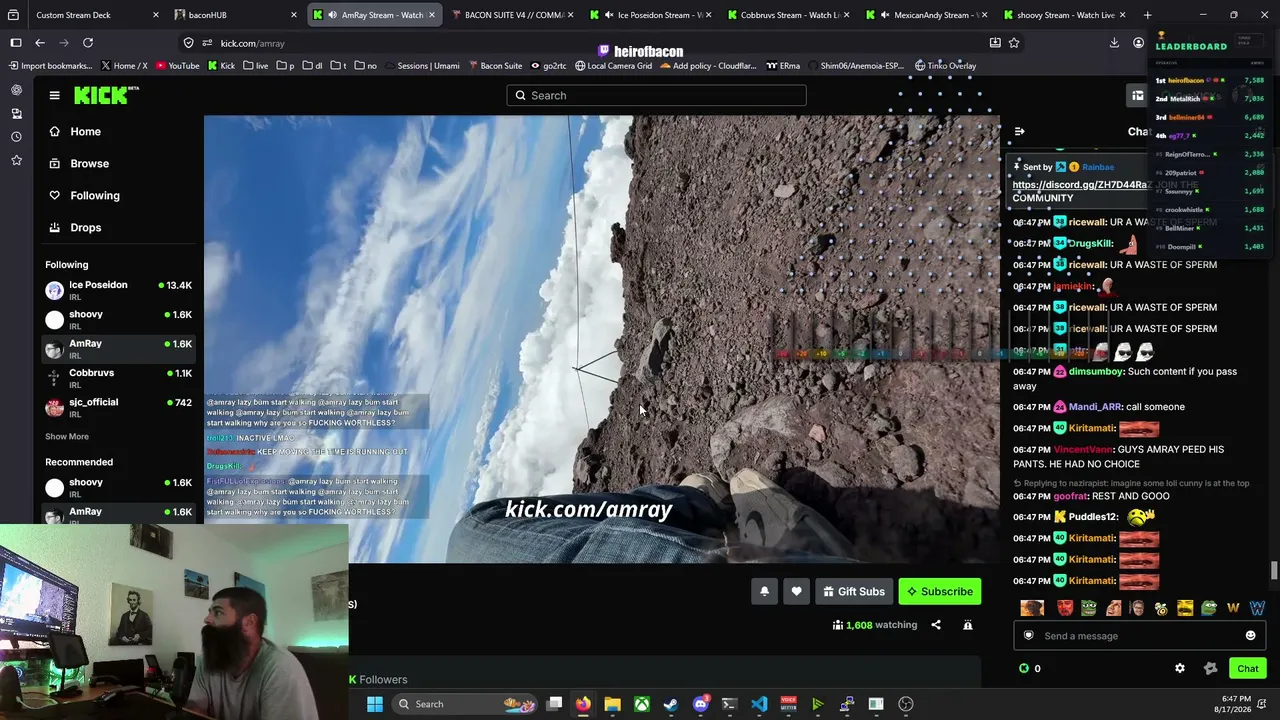Image resolution: width=1280 pixels, height=720 pixels.
Task: Click the notification bell button under stream
Action: [764, 591]
